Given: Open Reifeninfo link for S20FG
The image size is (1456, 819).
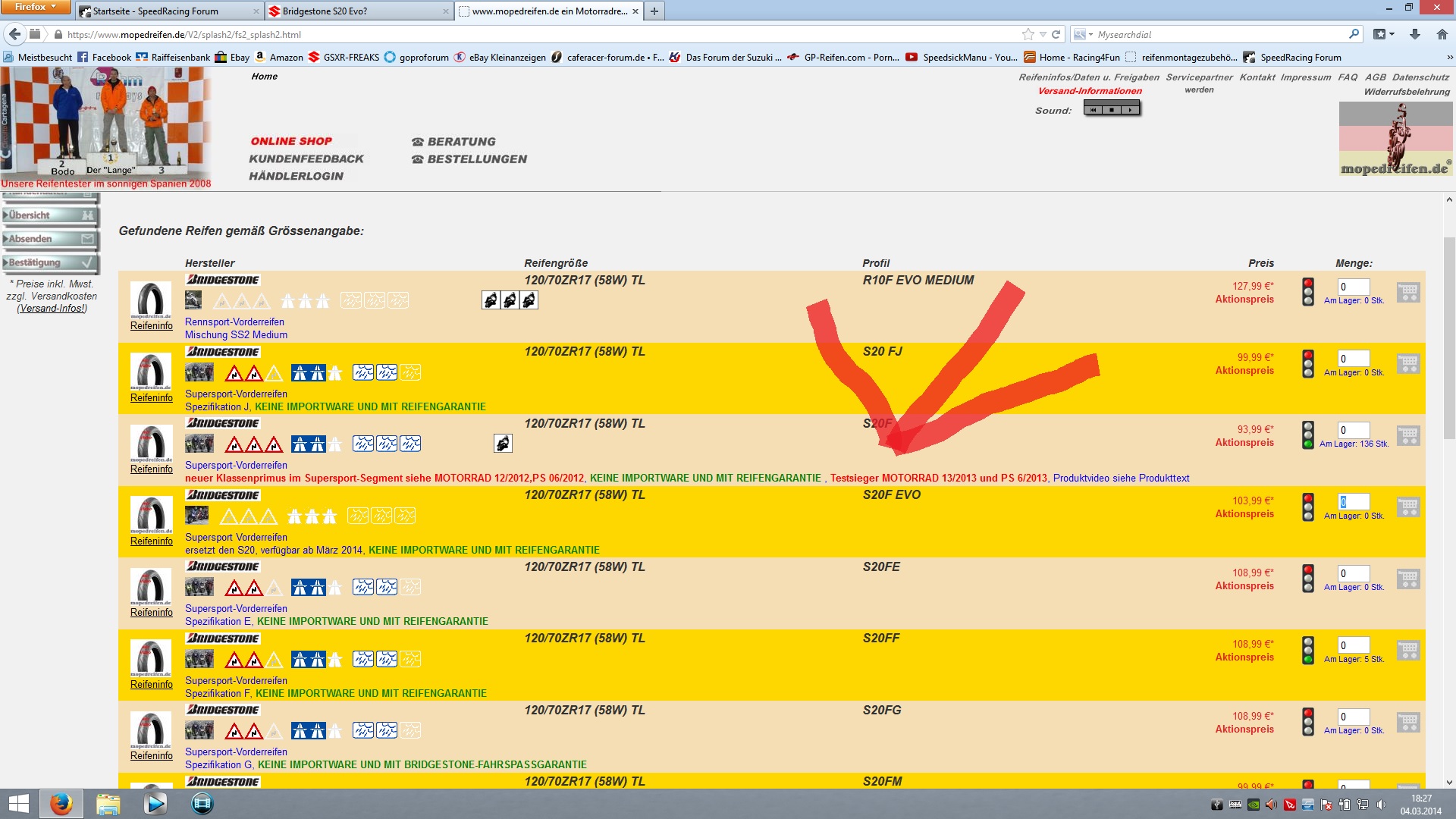Looking at the screenshot, I should [x=151, y=756].
